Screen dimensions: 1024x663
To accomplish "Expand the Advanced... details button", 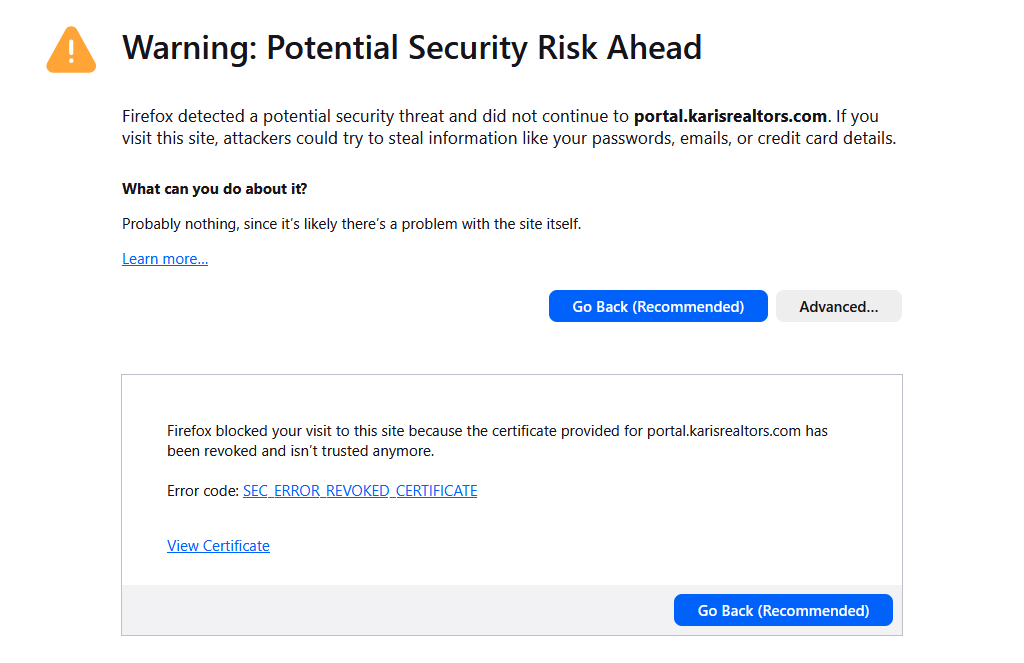I will (838, 307).
